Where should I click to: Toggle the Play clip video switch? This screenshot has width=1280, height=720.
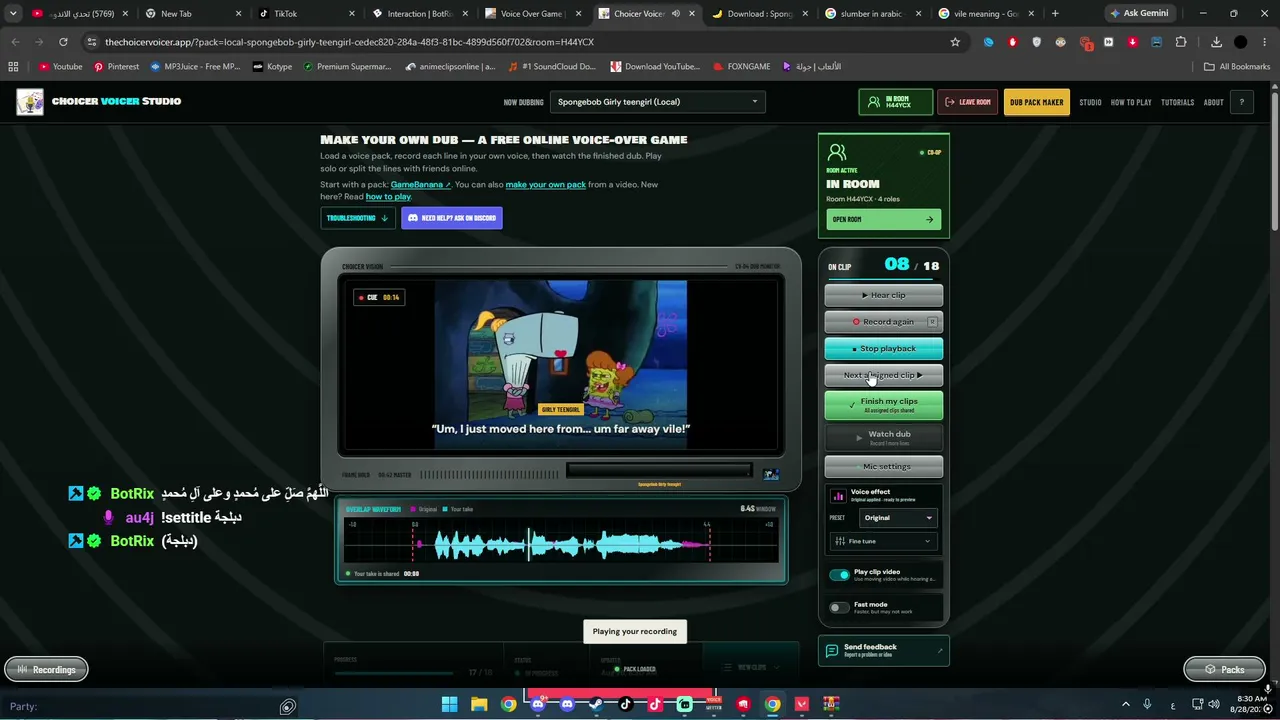point(839,575)
